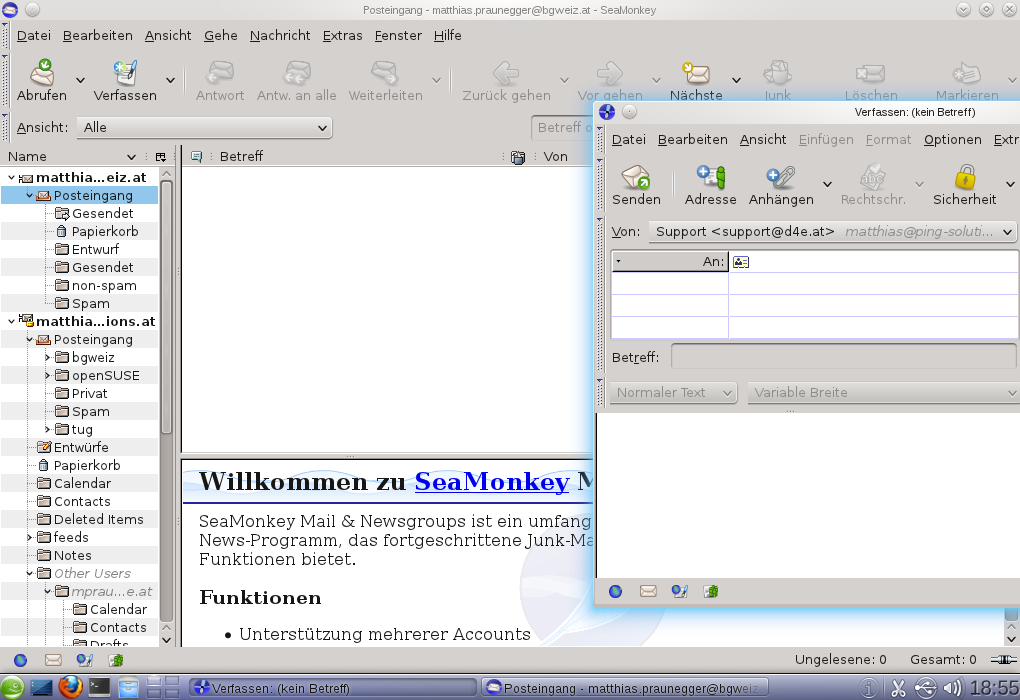1020x700 pixels.
Task: Expand the bgweiz folder
Action: [47, 357]
